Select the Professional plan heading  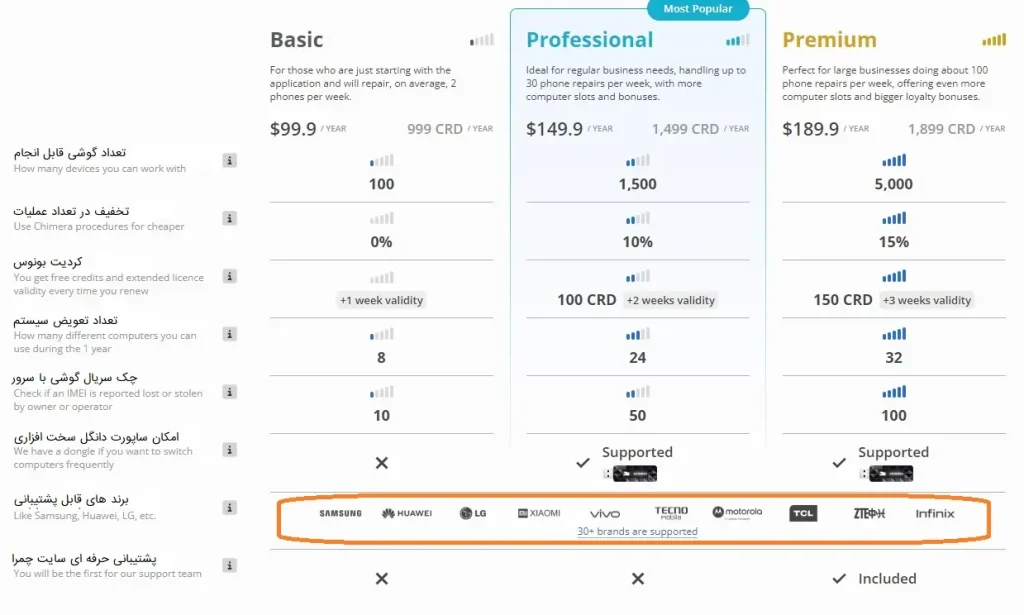590,40
